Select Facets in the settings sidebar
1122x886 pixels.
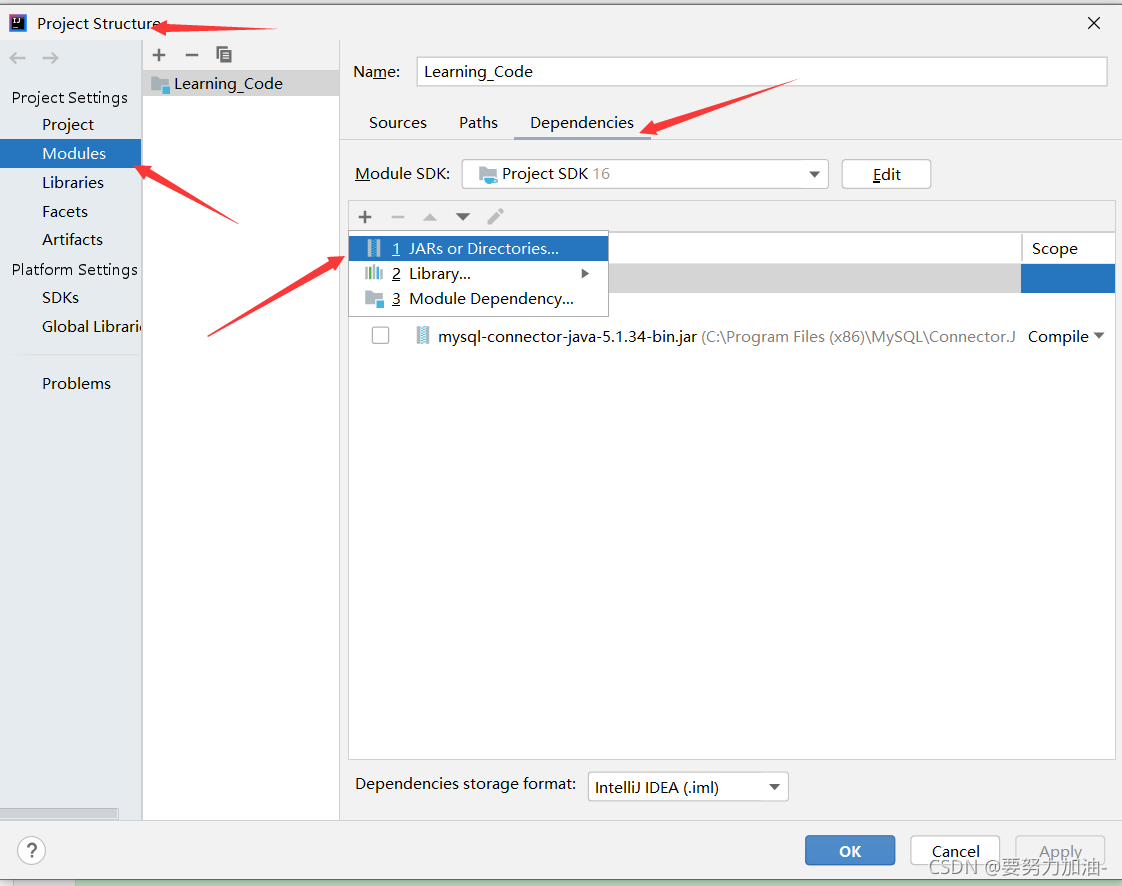pyautogui.click(x=71, y=211)
